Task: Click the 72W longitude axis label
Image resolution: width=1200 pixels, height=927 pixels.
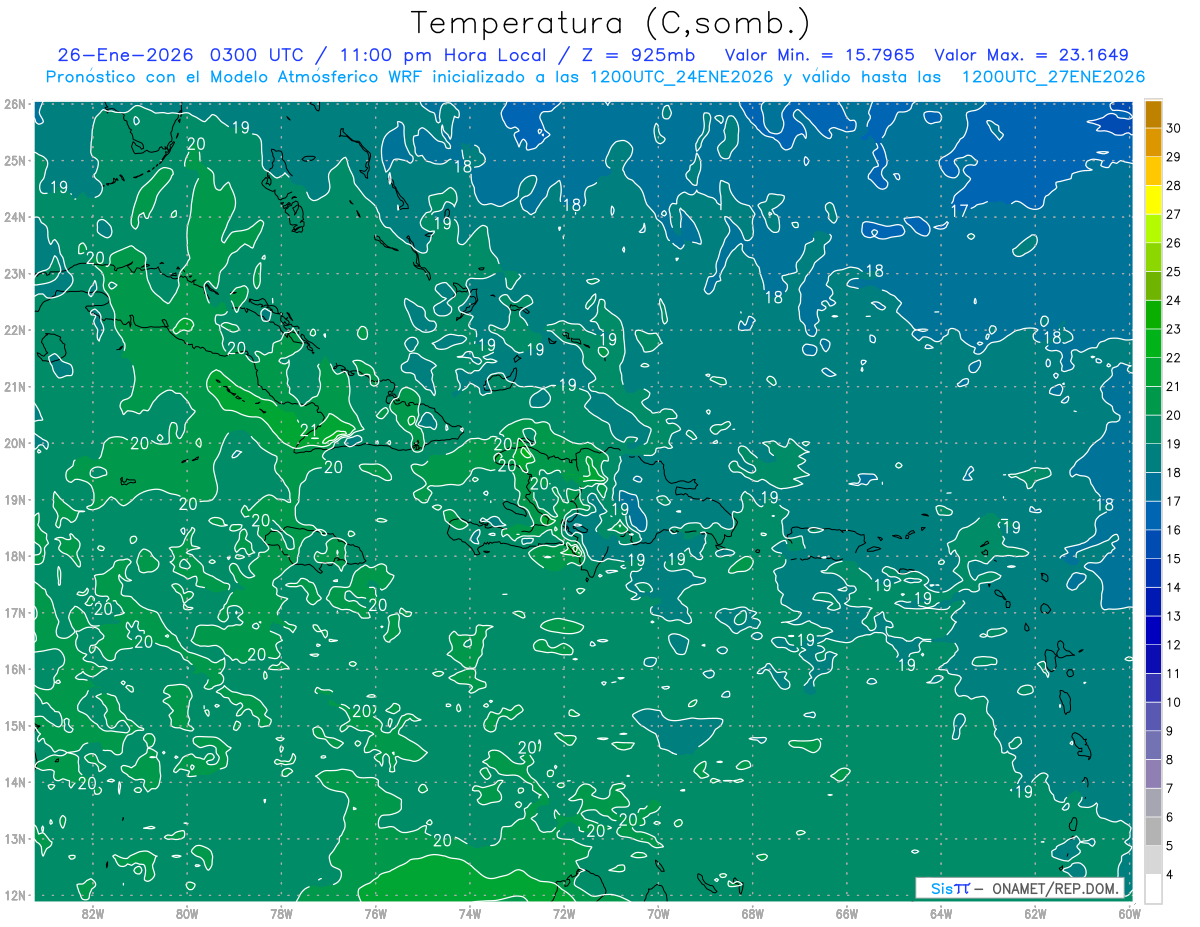Action: tap(564, 913)
